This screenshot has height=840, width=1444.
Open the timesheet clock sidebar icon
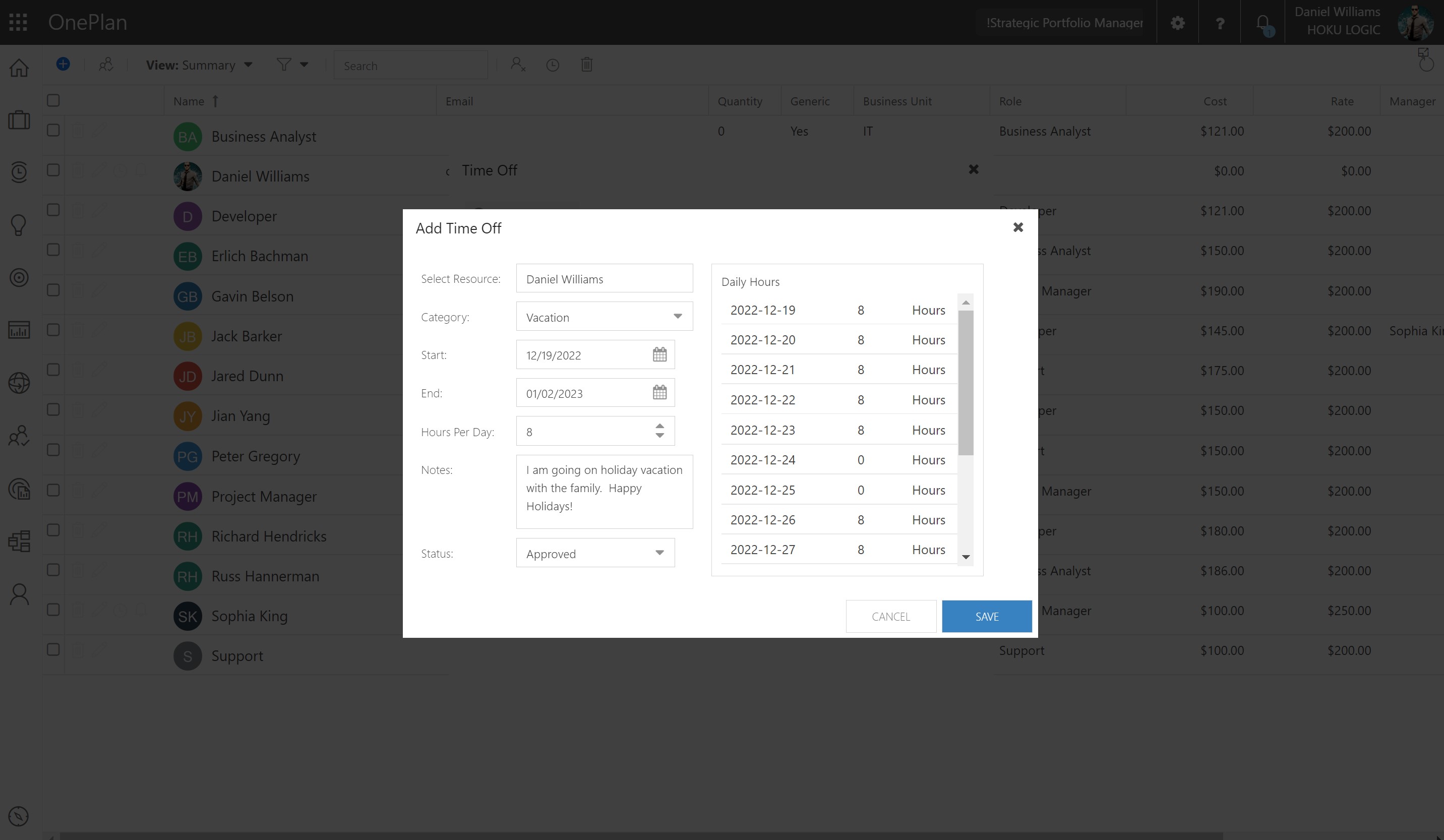click(x=19, y=172)
